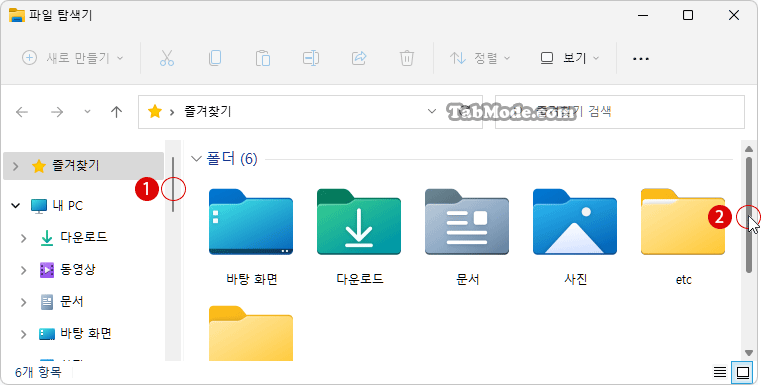763x385 pixels.
Task: Switch to details view in status bar
Action: pyautogui.click(x=720, y=372)
